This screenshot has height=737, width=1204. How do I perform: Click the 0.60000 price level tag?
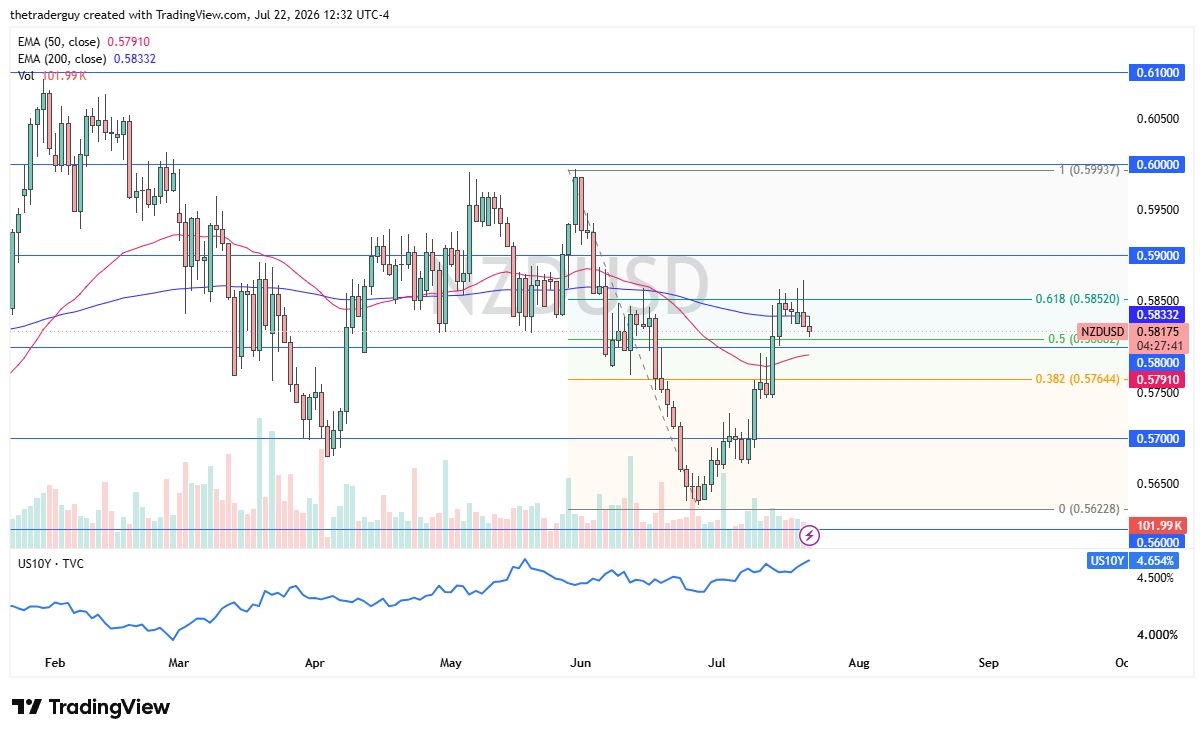1157,164
